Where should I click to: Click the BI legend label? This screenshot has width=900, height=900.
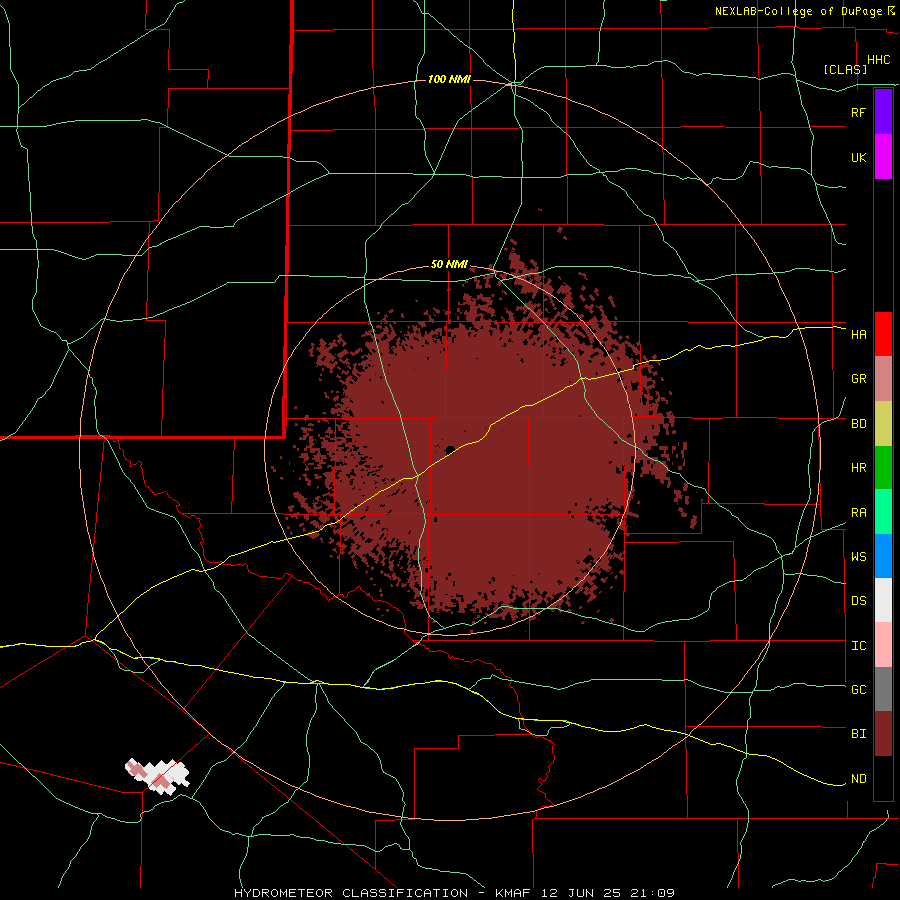858,734
